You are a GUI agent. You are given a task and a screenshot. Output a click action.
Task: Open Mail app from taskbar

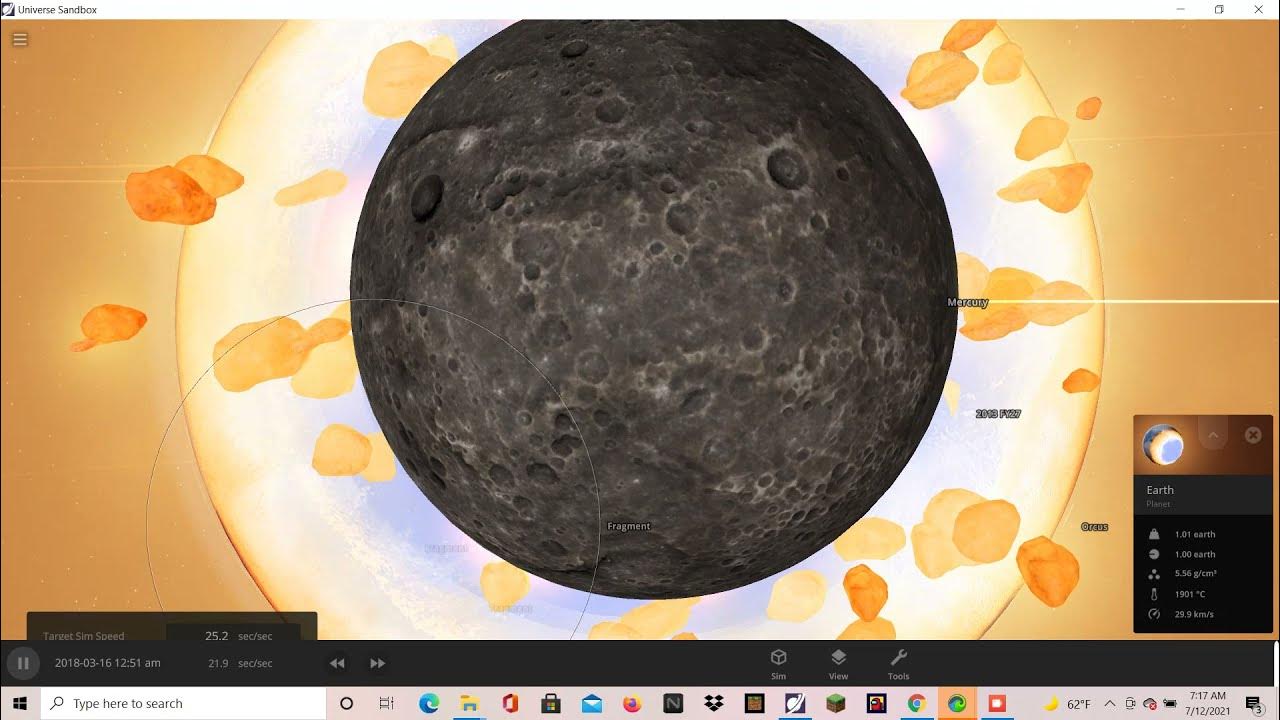click(x=591, y=703)
